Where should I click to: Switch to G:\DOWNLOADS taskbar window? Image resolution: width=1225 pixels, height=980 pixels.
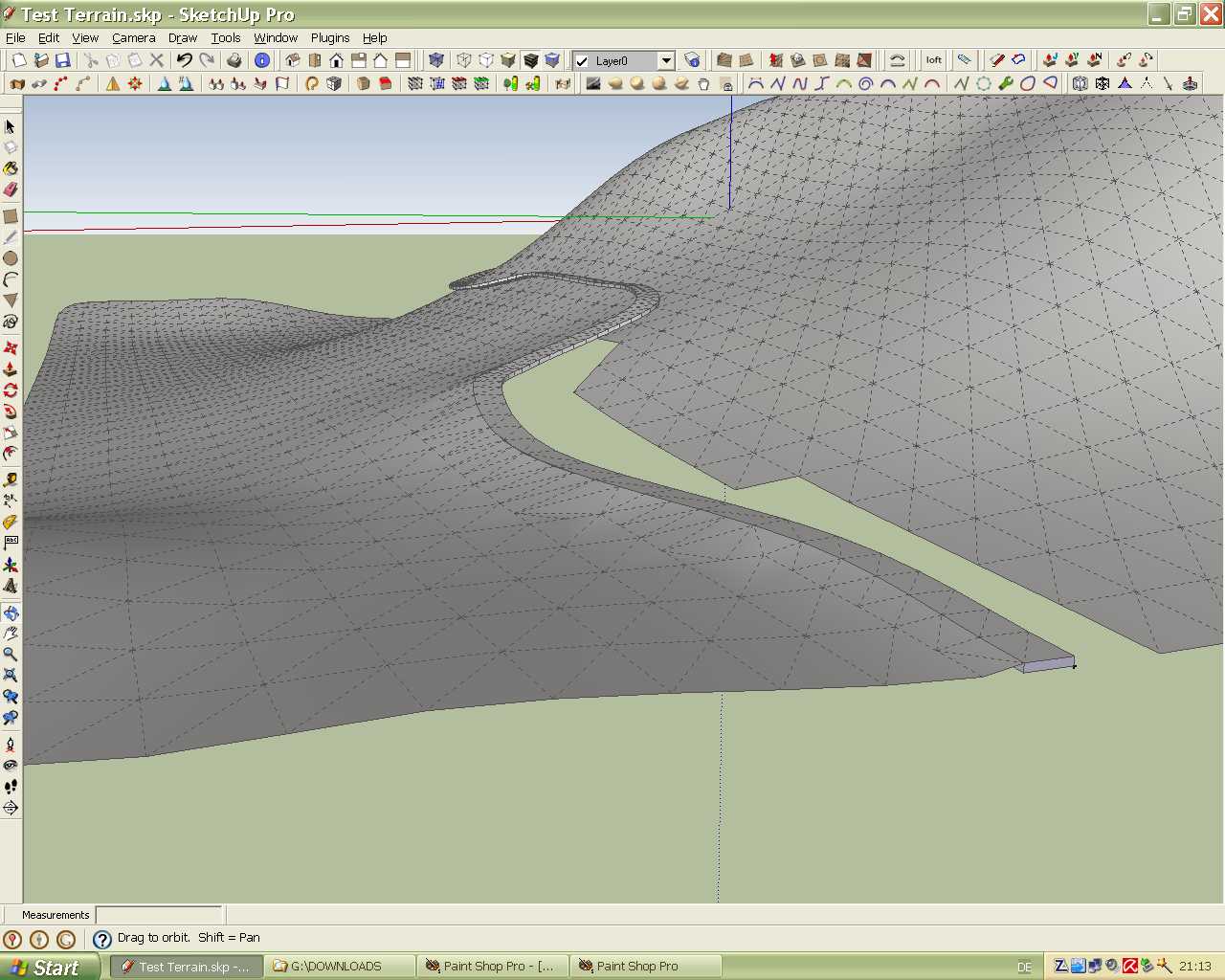pos(340,967)
